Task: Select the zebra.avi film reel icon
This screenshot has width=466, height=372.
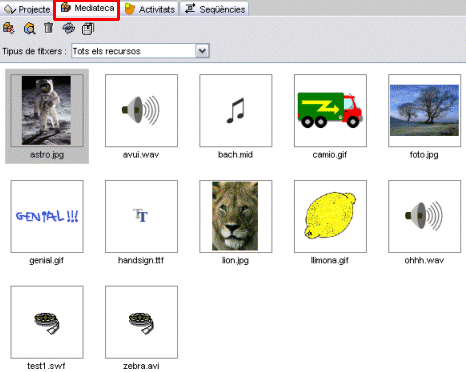Action: [141, 323]
